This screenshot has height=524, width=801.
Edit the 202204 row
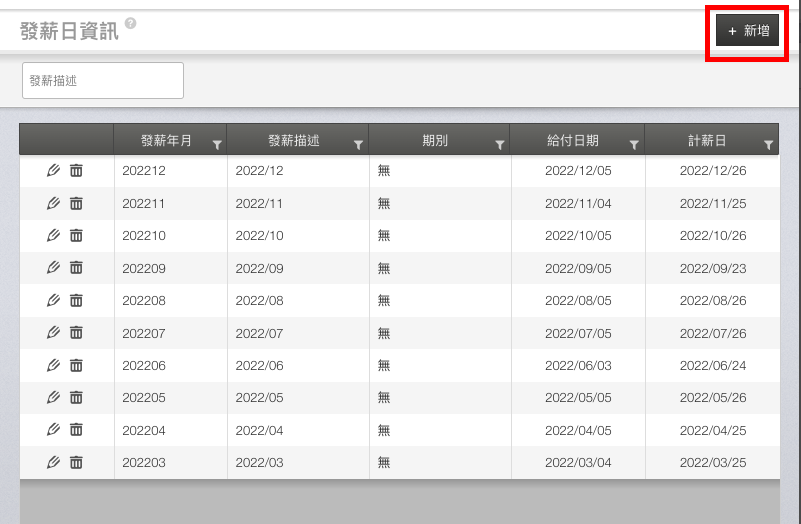pyautogui.click(x=53, y=430)
